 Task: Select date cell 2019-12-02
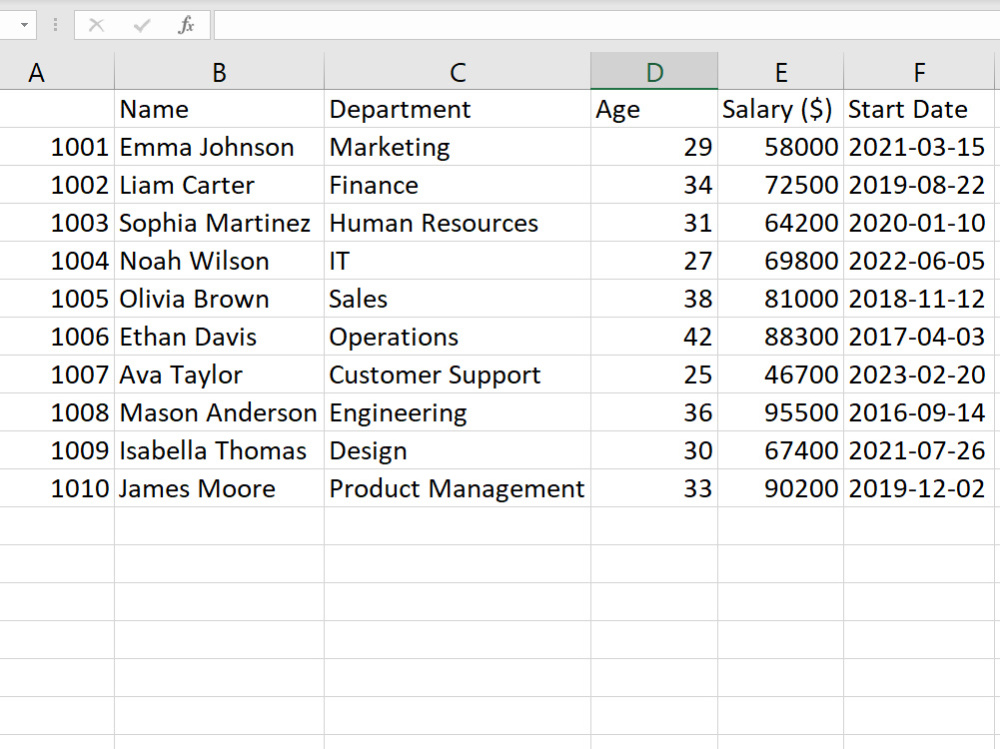point(919,488)
